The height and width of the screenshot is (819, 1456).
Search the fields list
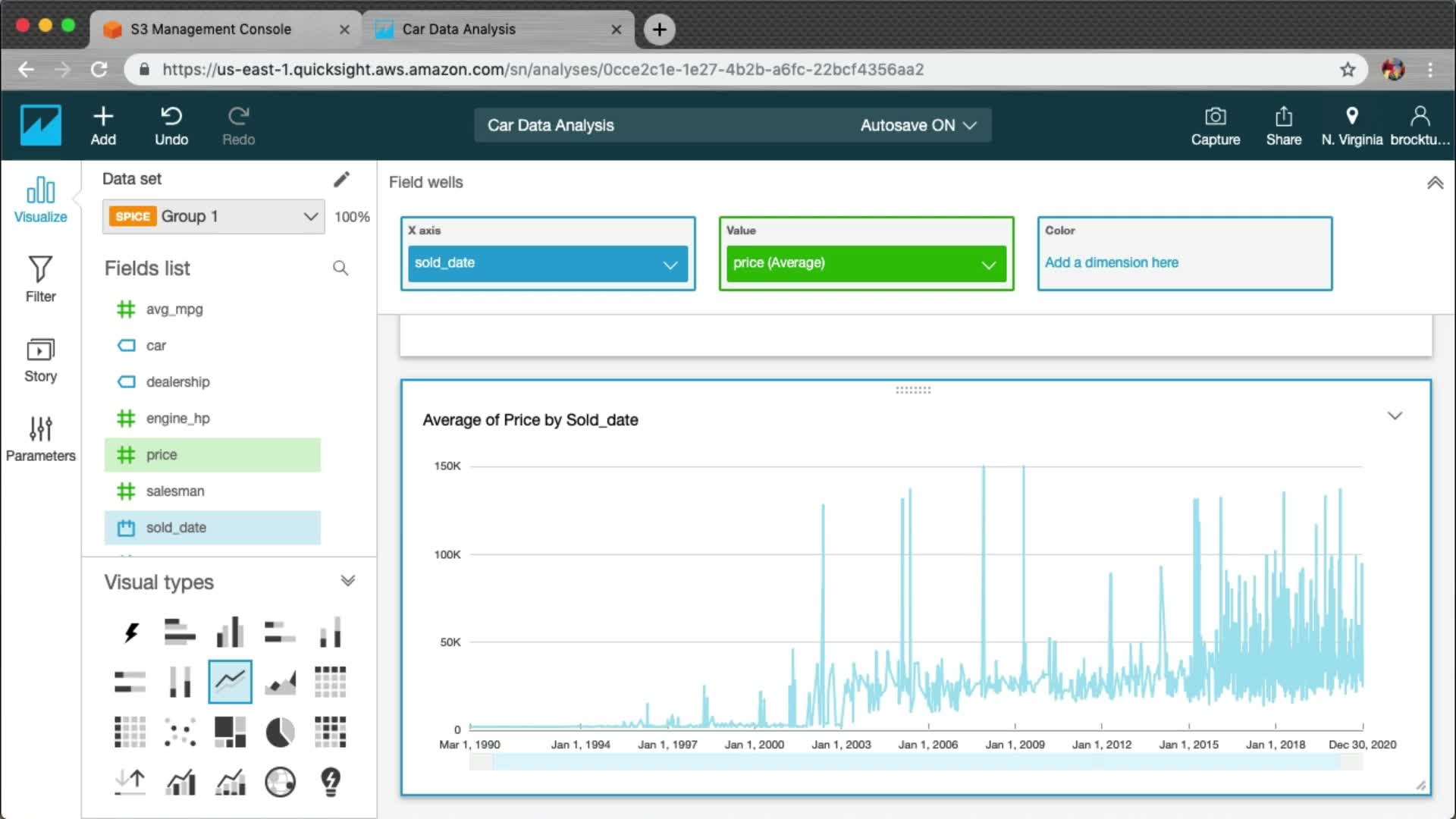coord(340,268)
